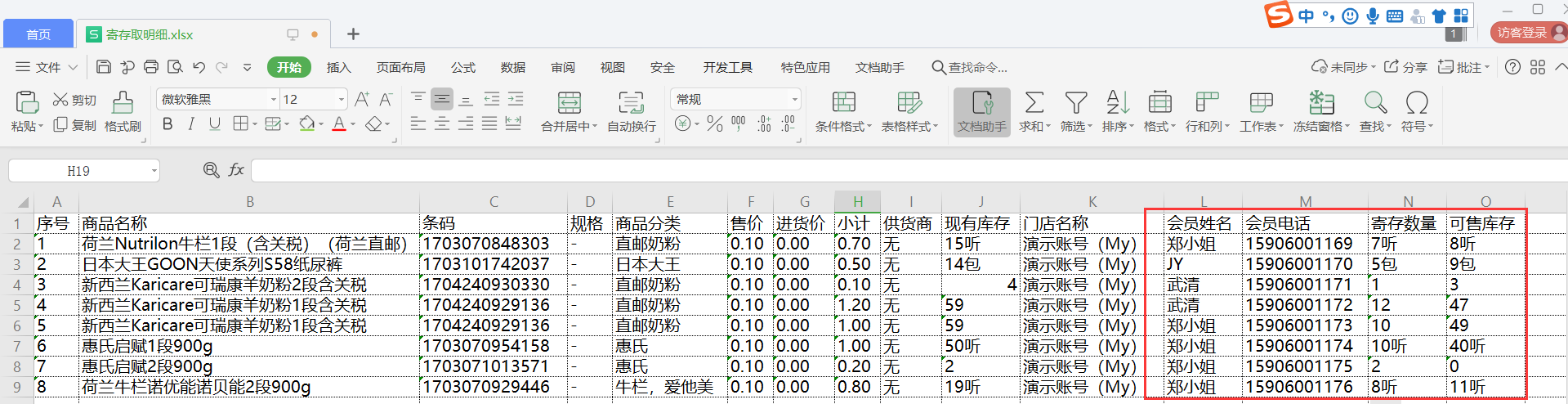The width and height of the screenshot is (1568, 404).
Task: Click Conditional Formatting (条件格式) icon
Action: 844,102
